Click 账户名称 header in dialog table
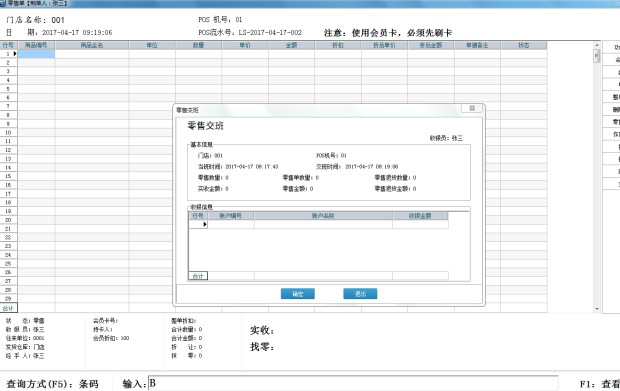This screenshot has width=620, height=391. pos(323,216)
